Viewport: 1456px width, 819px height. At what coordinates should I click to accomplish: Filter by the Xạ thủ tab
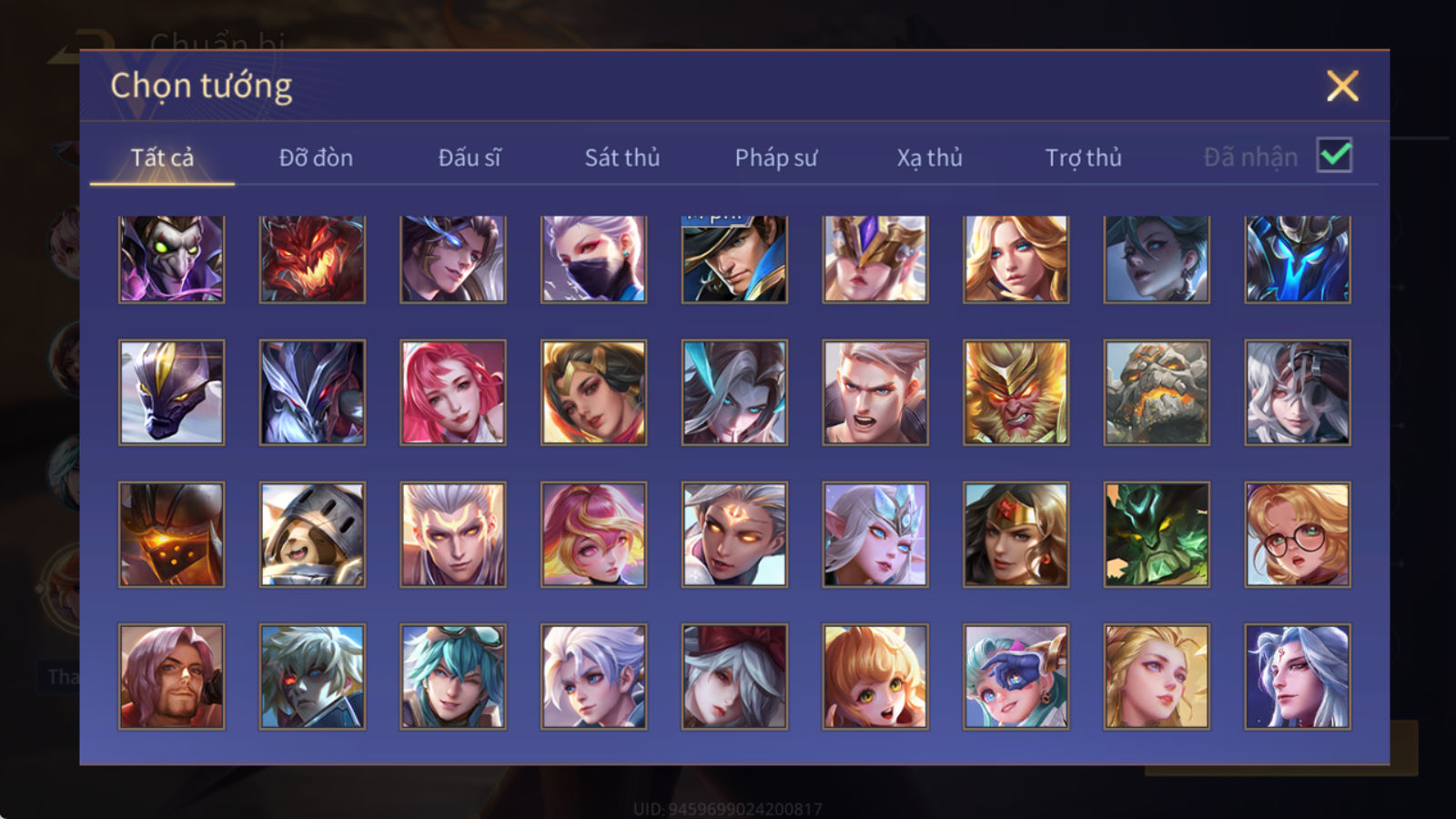point(929,157)
